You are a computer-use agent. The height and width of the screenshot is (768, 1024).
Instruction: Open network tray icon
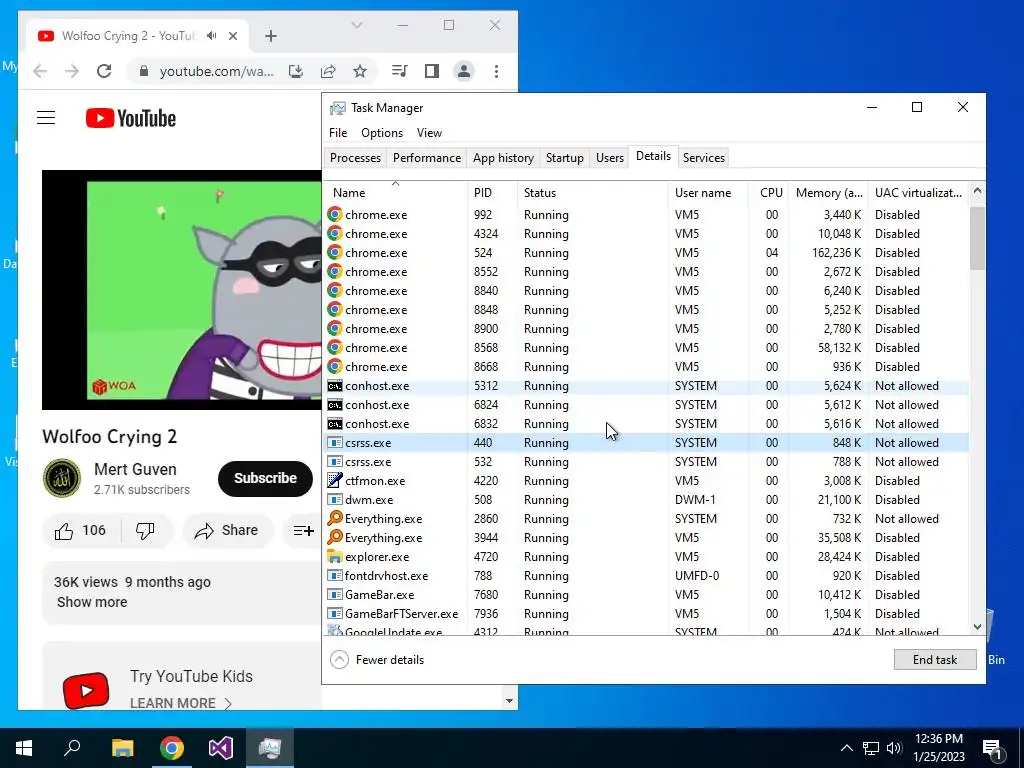[871, 748]
